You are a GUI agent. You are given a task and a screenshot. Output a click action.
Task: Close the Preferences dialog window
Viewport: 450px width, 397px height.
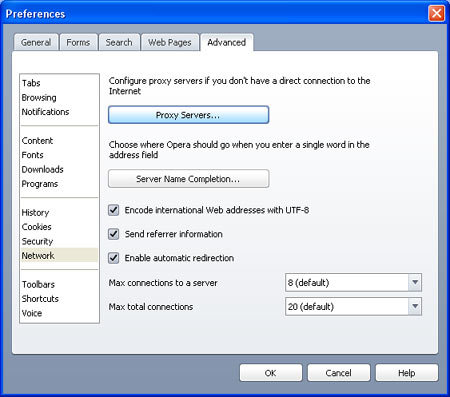[x=436, y=14]
